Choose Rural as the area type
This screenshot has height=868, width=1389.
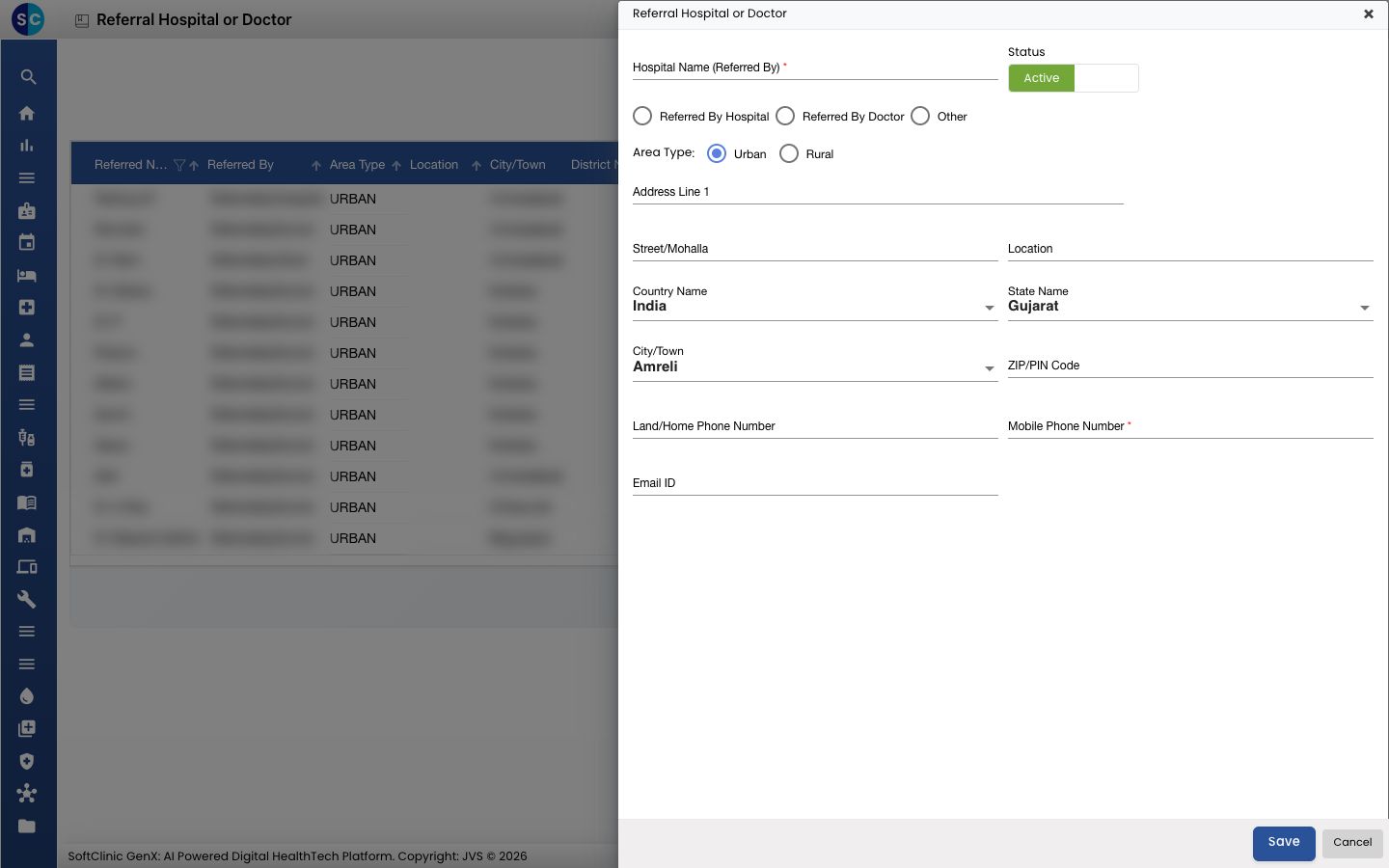pyautogui.click(x=789, y=153)
